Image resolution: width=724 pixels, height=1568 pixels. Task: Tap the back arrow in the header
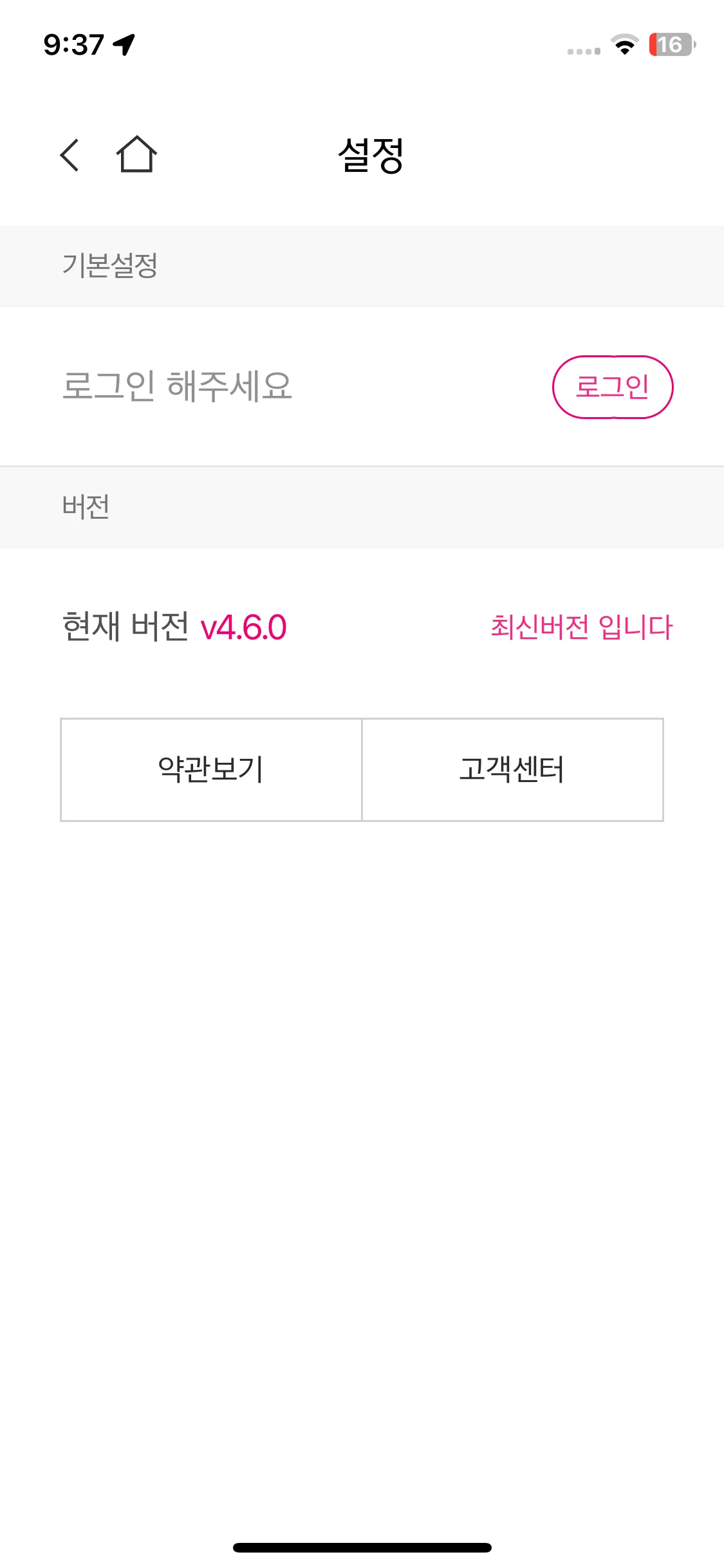[x=70, y=155]
